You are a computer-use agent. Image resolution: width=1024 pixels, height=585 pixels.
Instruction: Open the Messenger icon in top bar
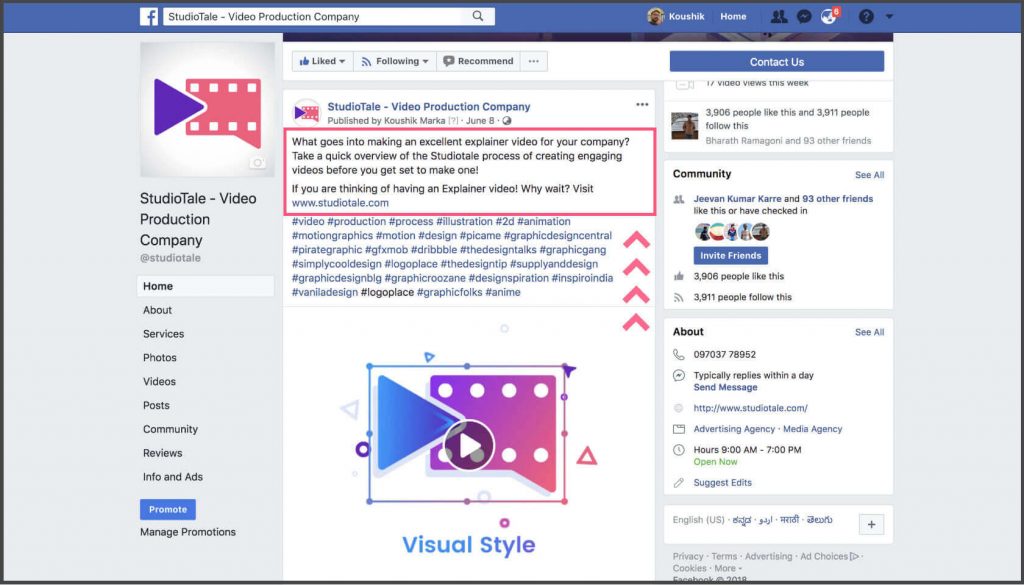[x=804, y=16]
